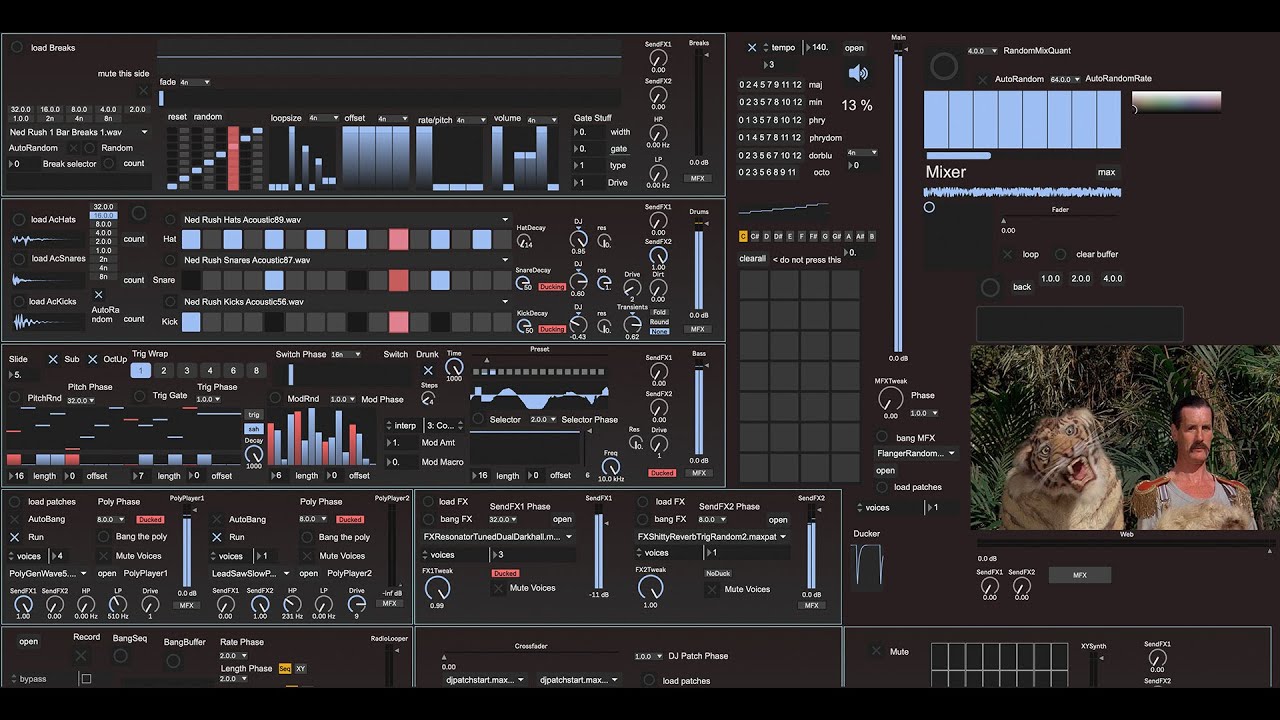This screenshot has height=720, width=1280.
Task: Open the loopsize 4n rate dropdown
Action: tap(322, 118)
